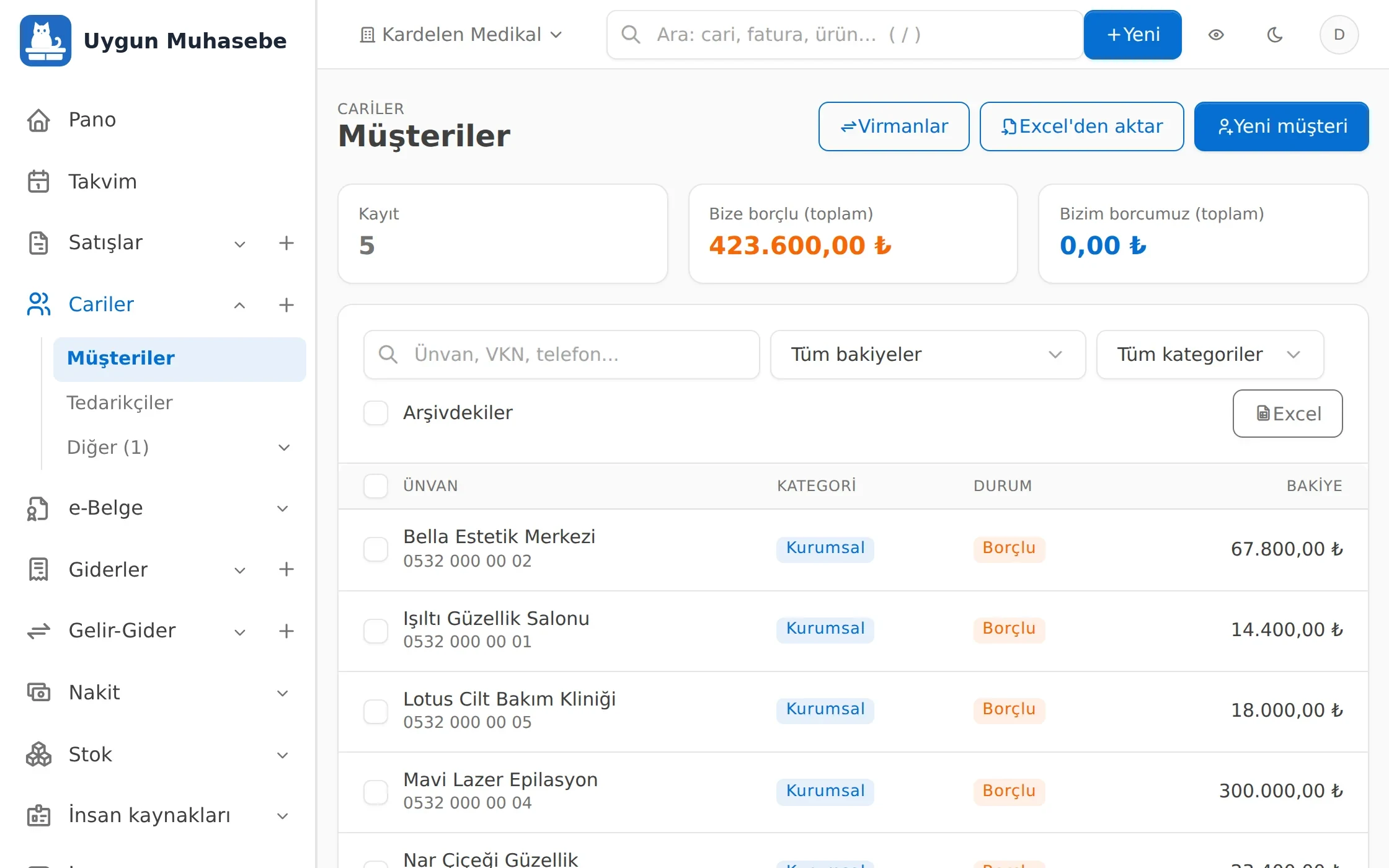Open the Tüm kategoriler filter dropdown
1389x868 pixels.
pos(1210,355)
